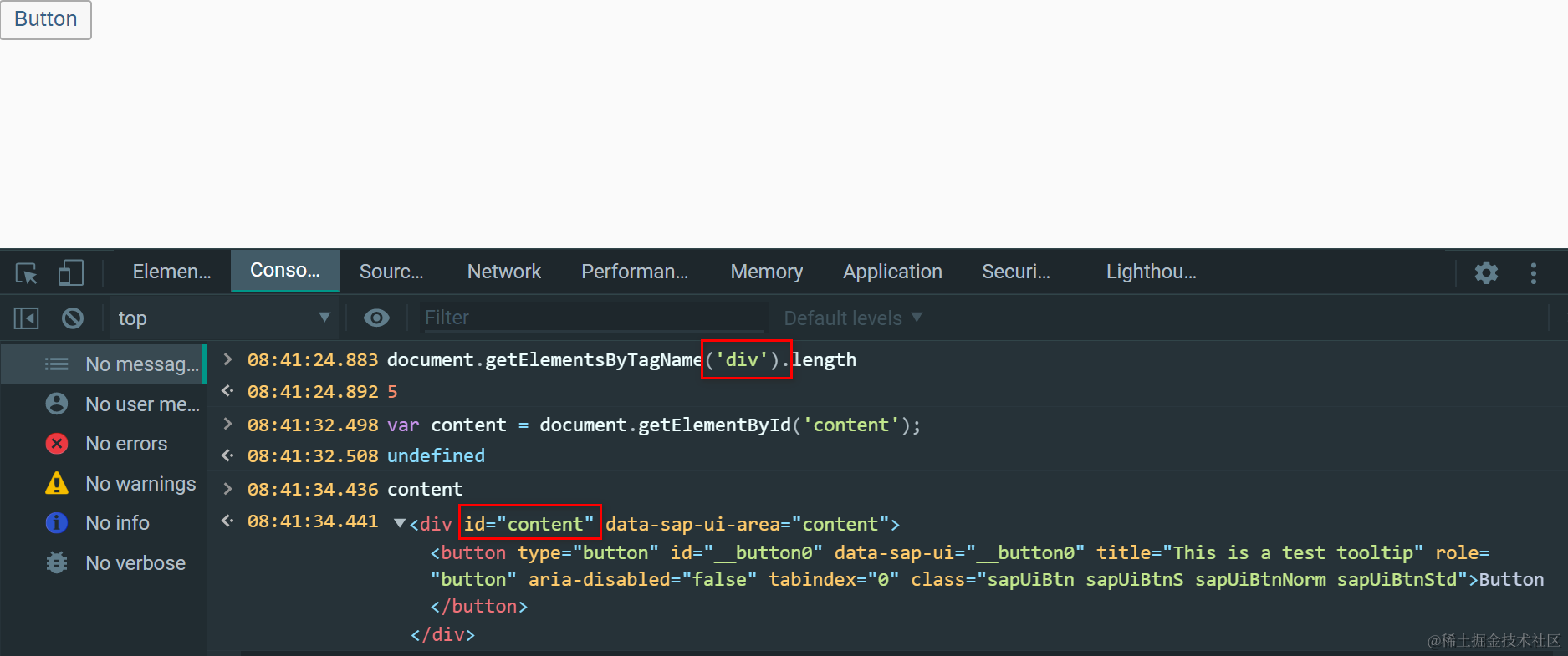Select the No verbose sidebar row
1568x656 pixels.
click(104, 563)
